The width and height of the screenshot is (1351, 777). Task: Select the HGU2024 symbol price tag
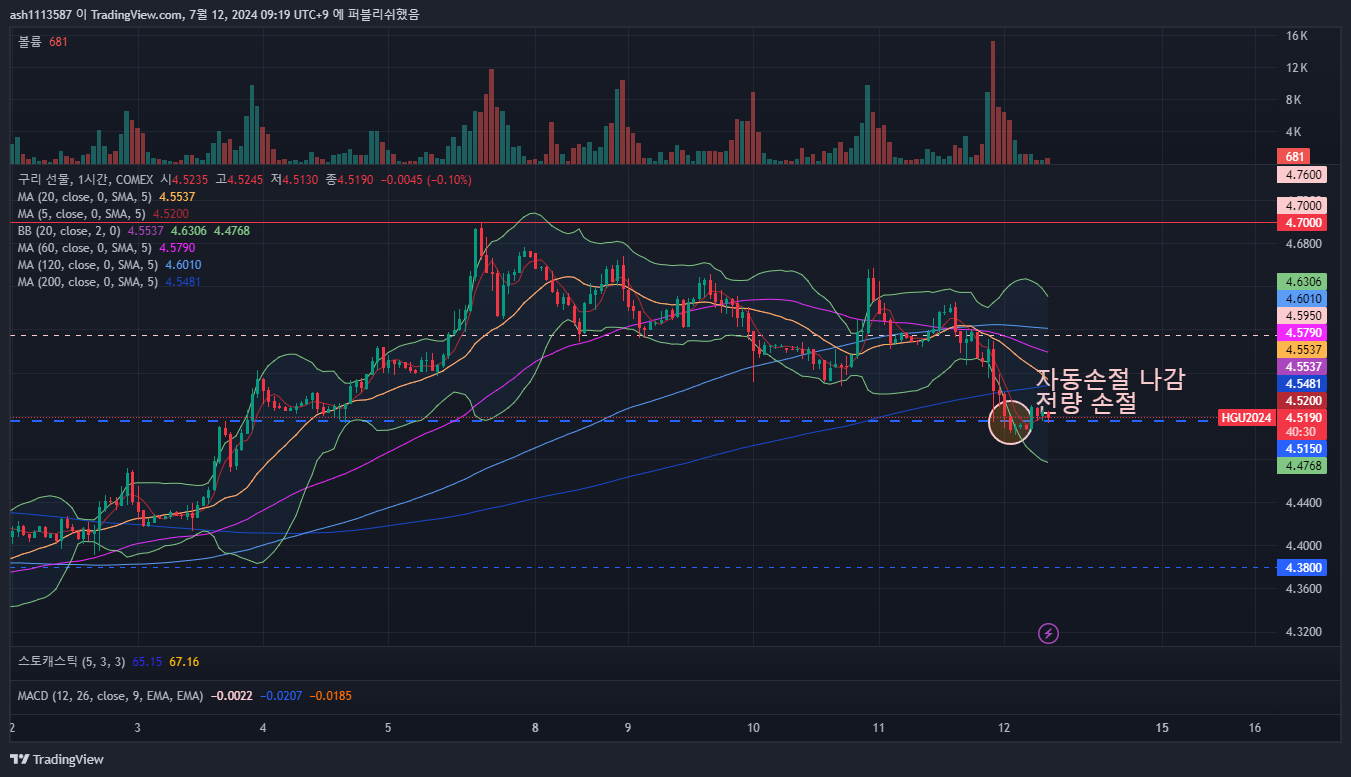point(1246,418)
